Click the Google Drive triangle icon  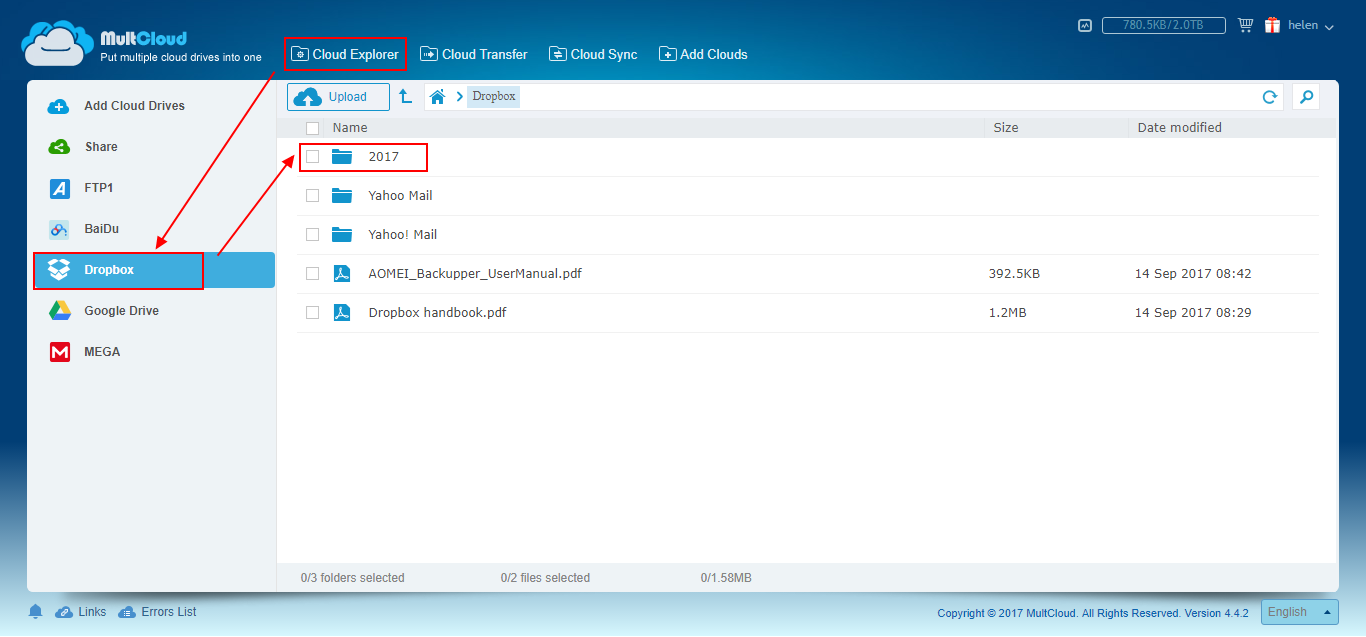pos(59,311)
